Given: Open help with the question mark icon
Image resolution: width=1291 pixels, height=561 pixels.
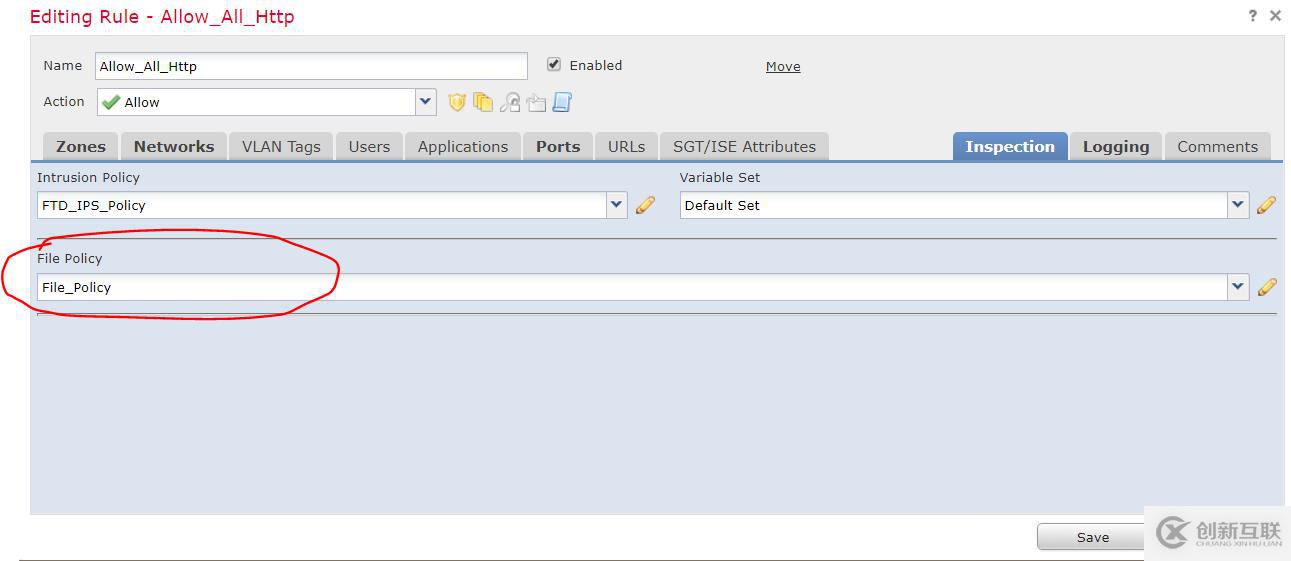Looking at the screenshot, I should coord(1252,16).
